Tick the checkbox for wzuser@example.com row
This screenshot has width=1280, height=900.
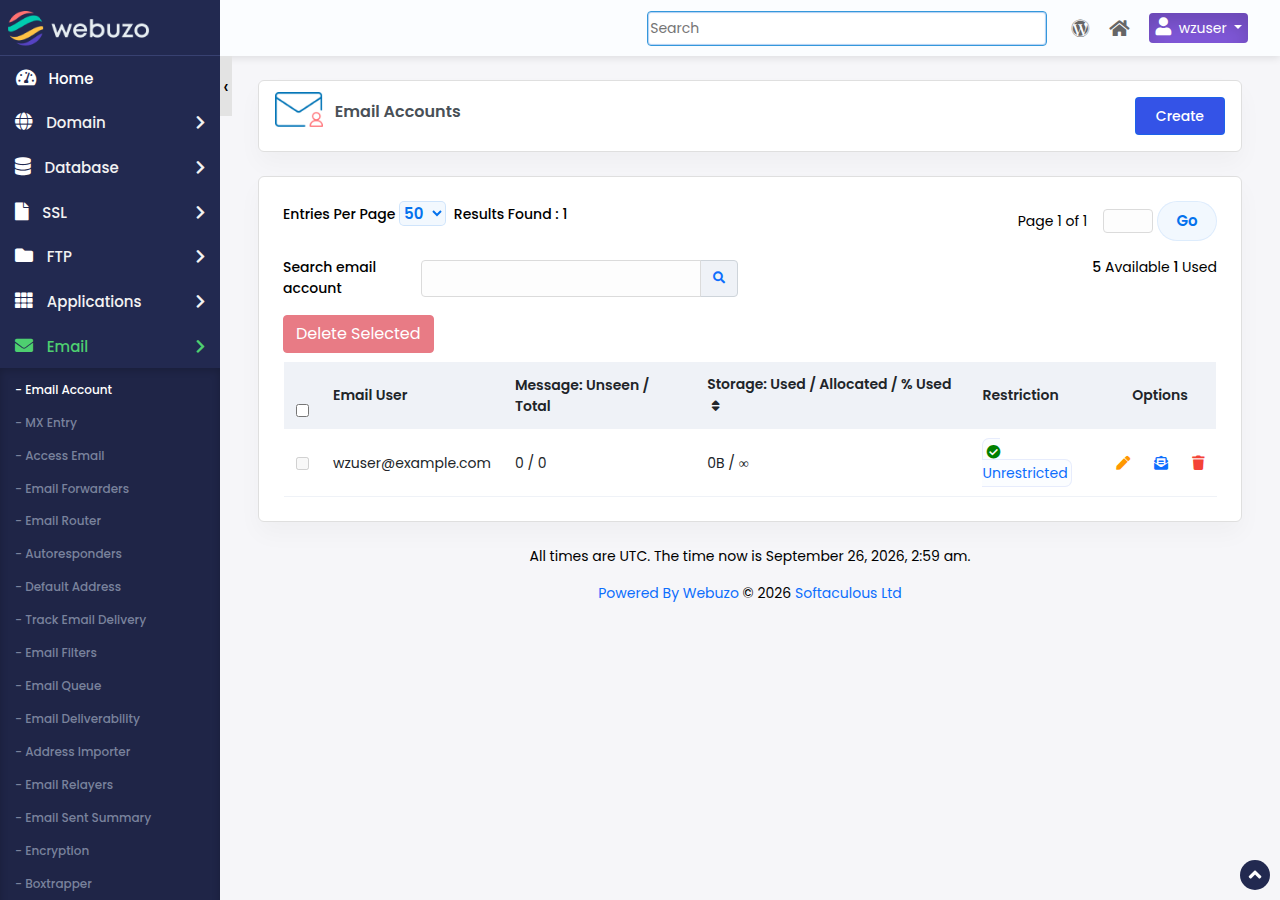303,463
